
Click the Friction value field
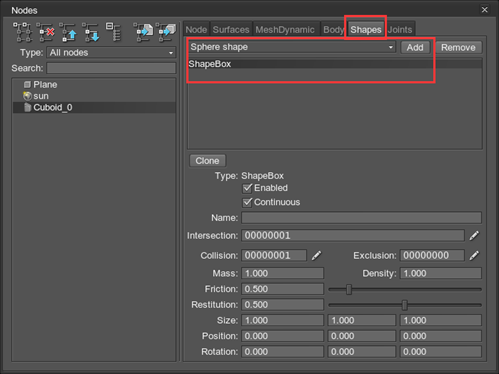(282, 289)
